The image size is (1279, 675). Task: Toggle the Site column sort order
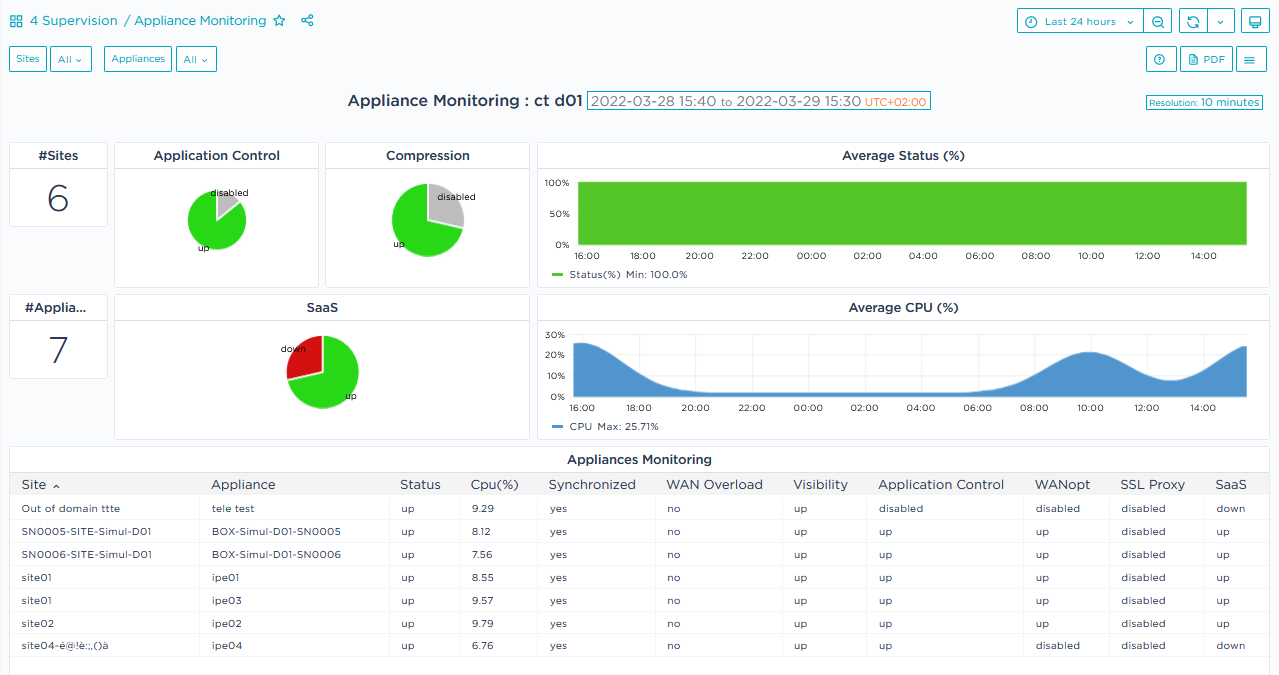[x=35, y=484]
